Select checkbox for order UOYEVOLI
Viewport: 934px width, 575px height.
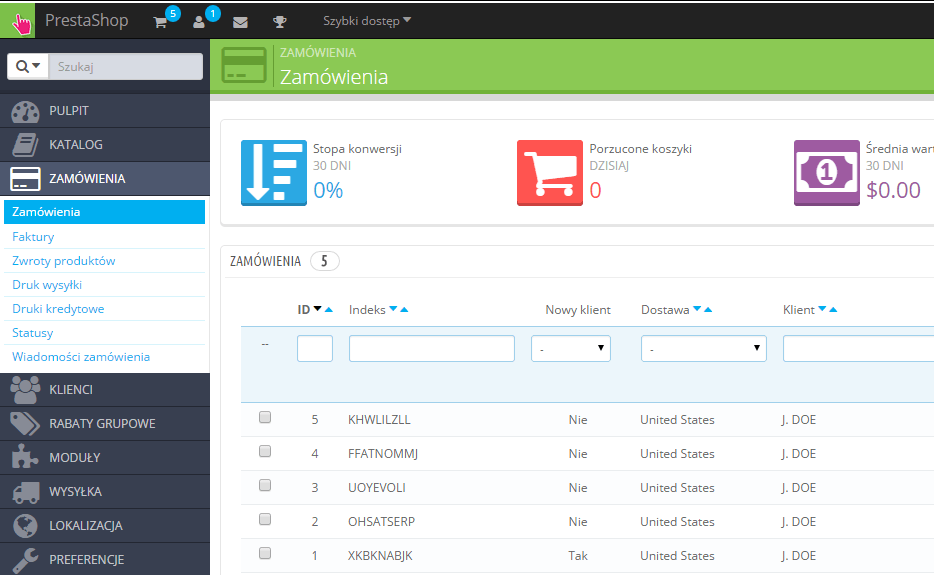point(265,486)
